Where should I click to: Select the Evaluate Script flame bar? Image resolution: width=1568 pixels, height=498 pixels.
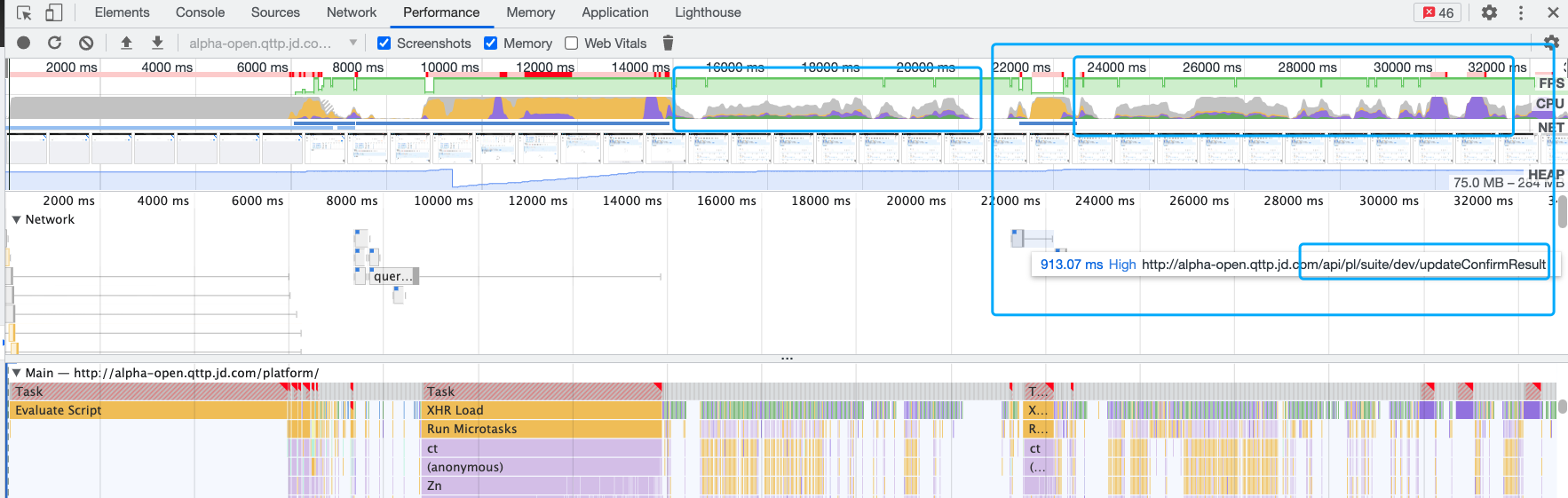(148, 410)
